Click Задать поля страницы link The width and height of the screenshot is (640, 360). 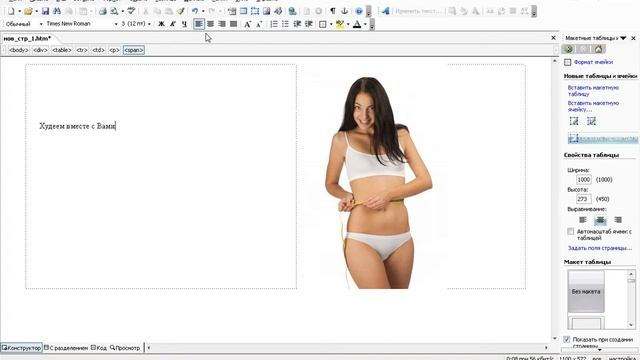point(600,248)
